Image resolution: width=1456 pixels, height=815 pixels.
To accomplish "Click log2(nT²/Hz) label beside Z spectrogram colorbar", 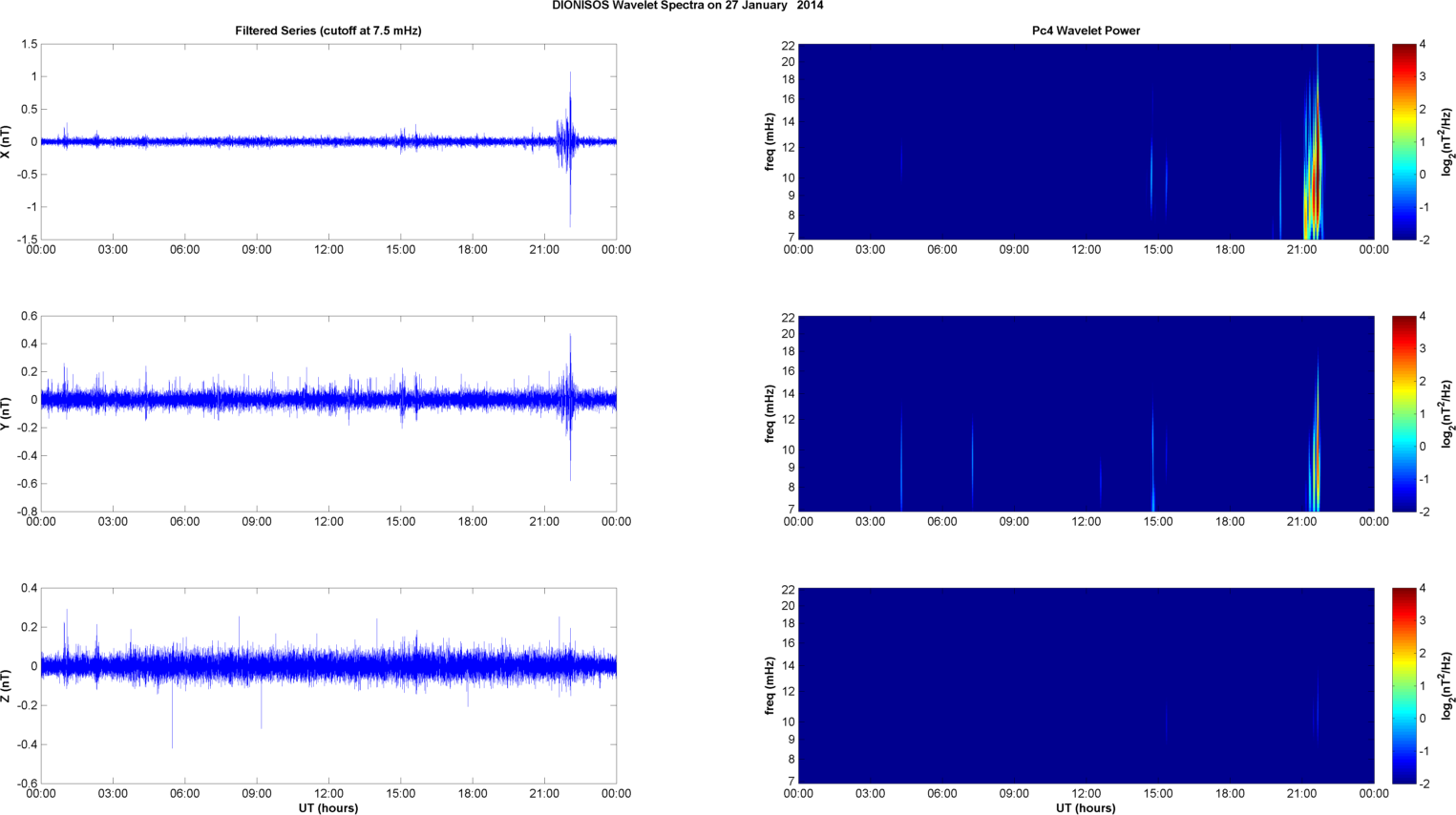I will [1447, 685].
